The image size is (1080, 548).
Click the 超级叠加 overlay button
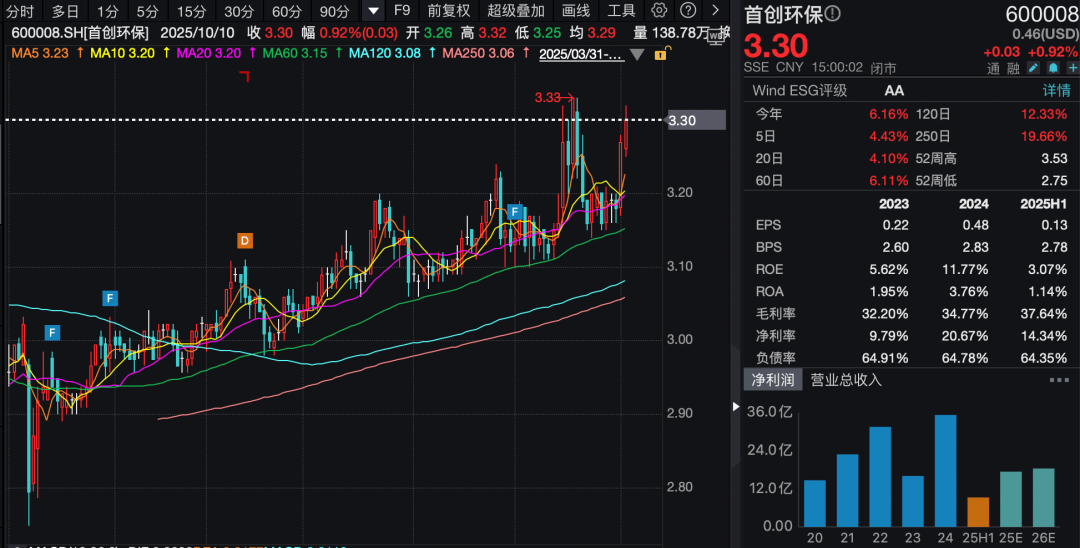[516, 11]
